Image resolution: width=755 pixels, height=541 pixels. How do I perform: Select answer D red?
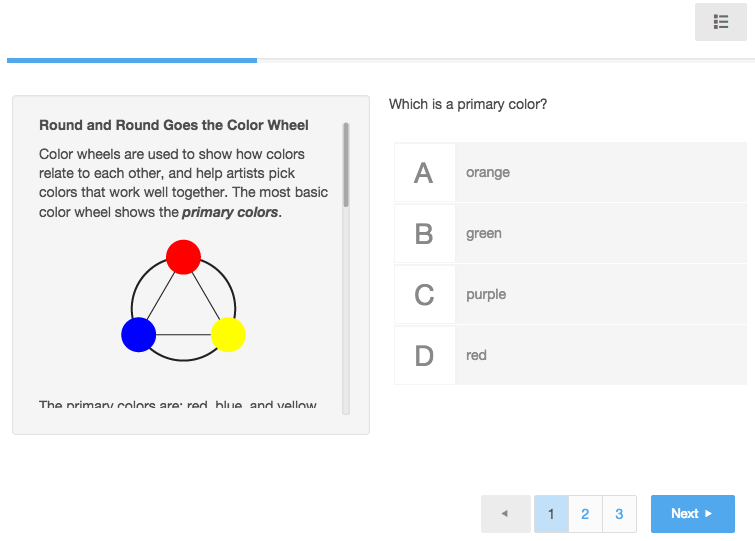571,356
